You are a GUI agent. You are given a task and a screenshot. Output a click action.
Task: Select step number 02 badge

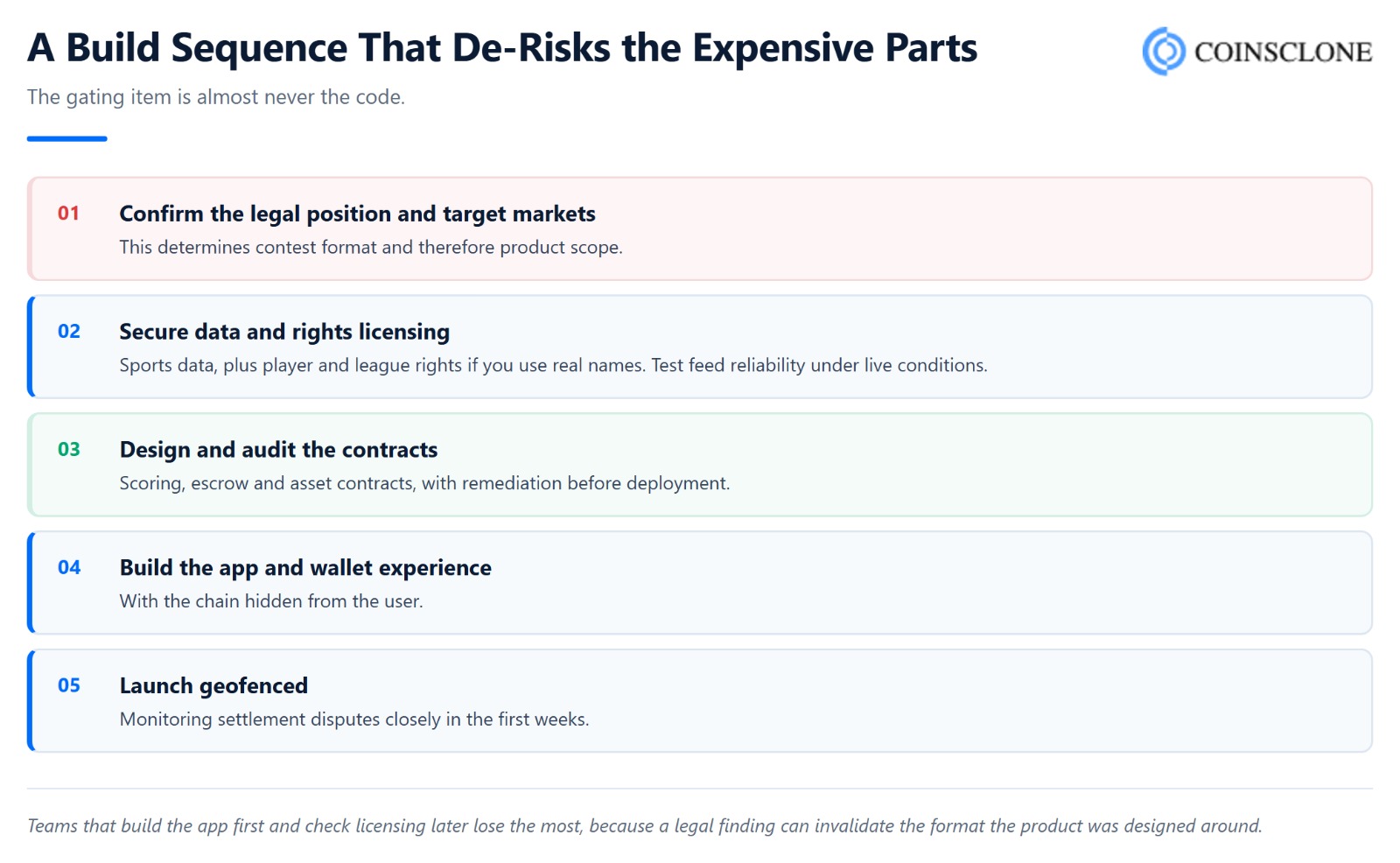[68, 331]
